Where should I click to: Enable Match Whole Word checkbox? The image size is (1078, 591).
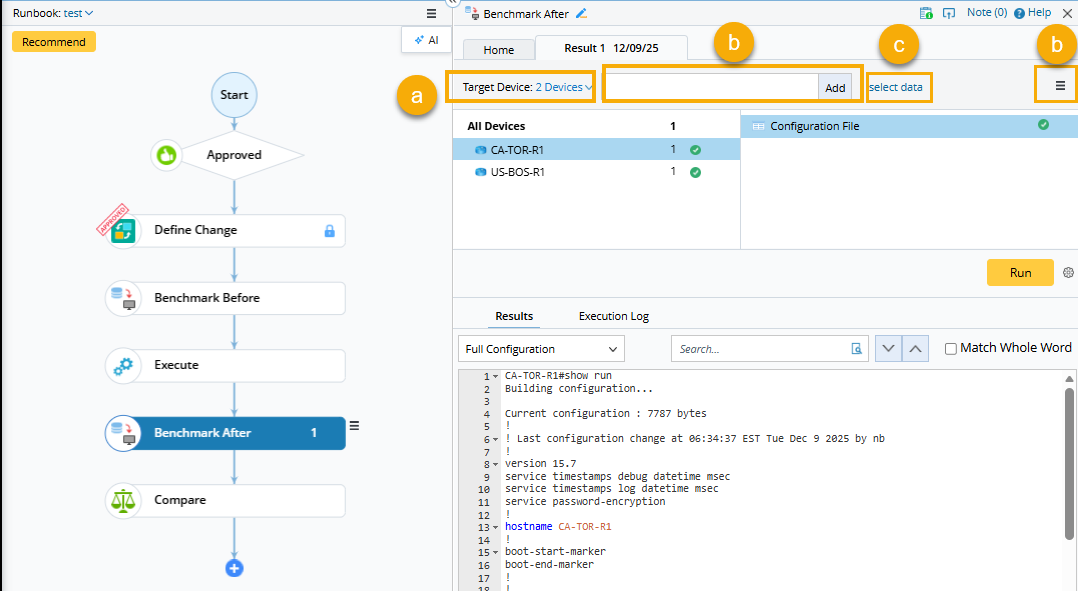point(951,348)
